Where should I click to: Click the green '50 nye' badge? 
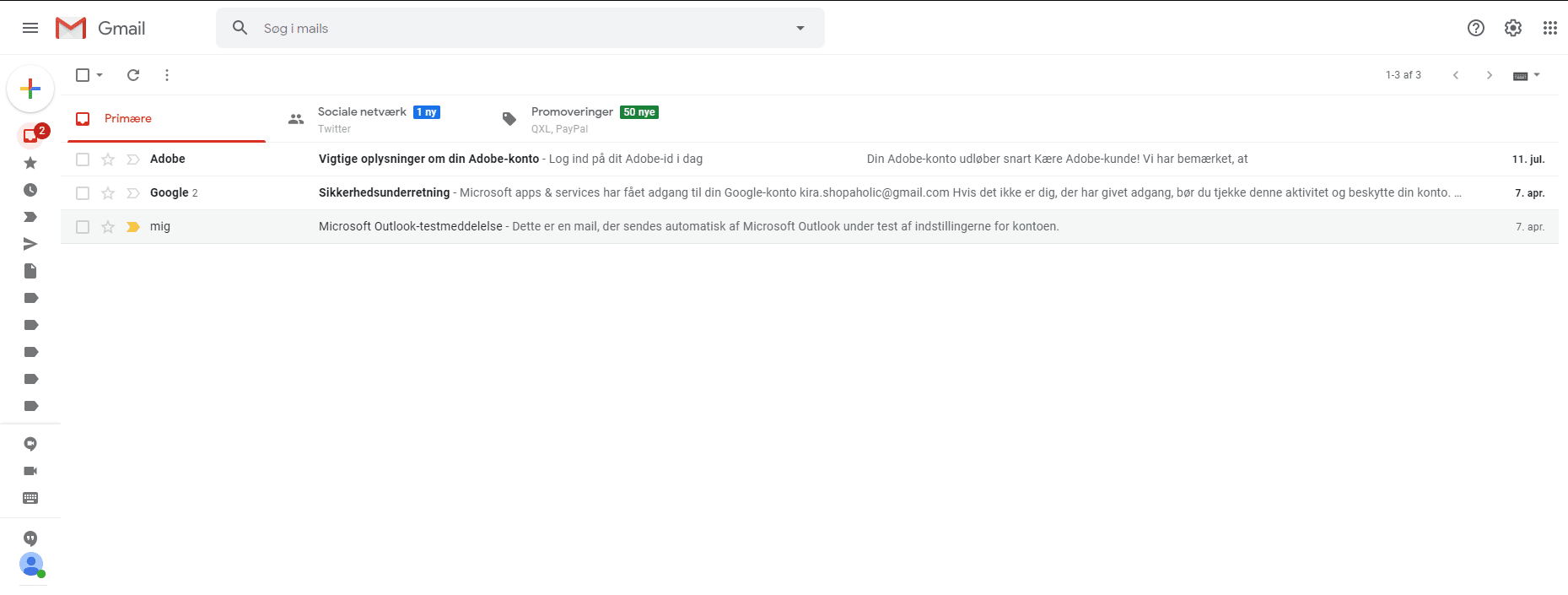pos(639,112)
